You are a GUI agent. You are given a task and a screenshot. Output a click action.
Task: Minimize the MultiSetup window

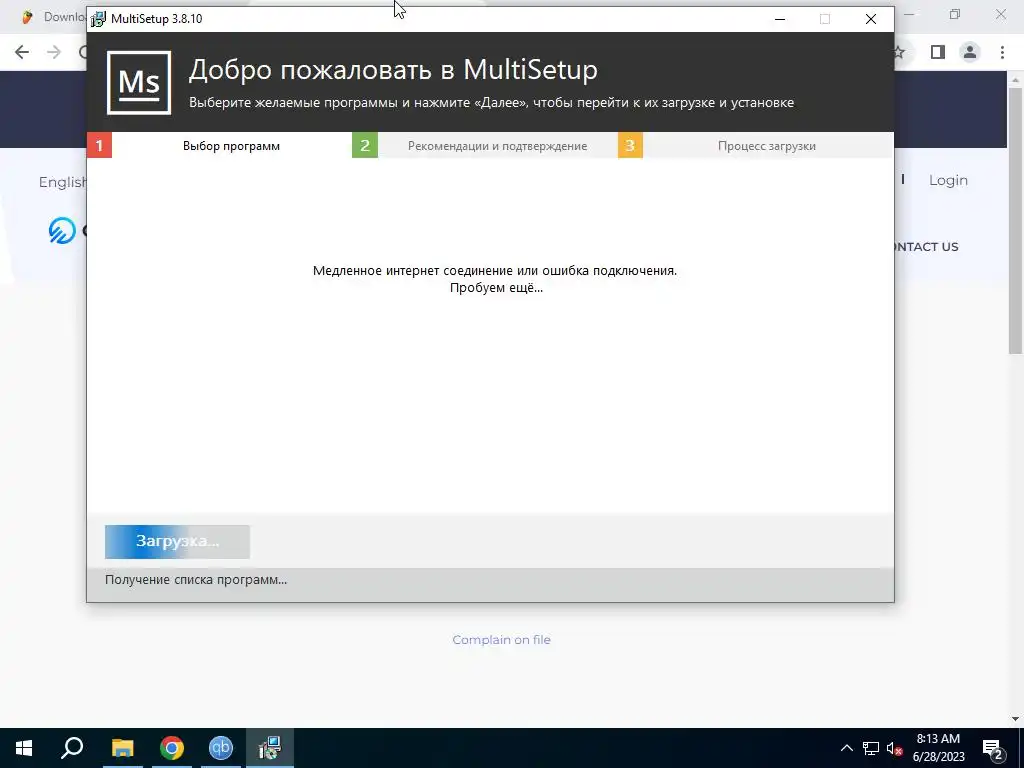(x=780, y=19)
